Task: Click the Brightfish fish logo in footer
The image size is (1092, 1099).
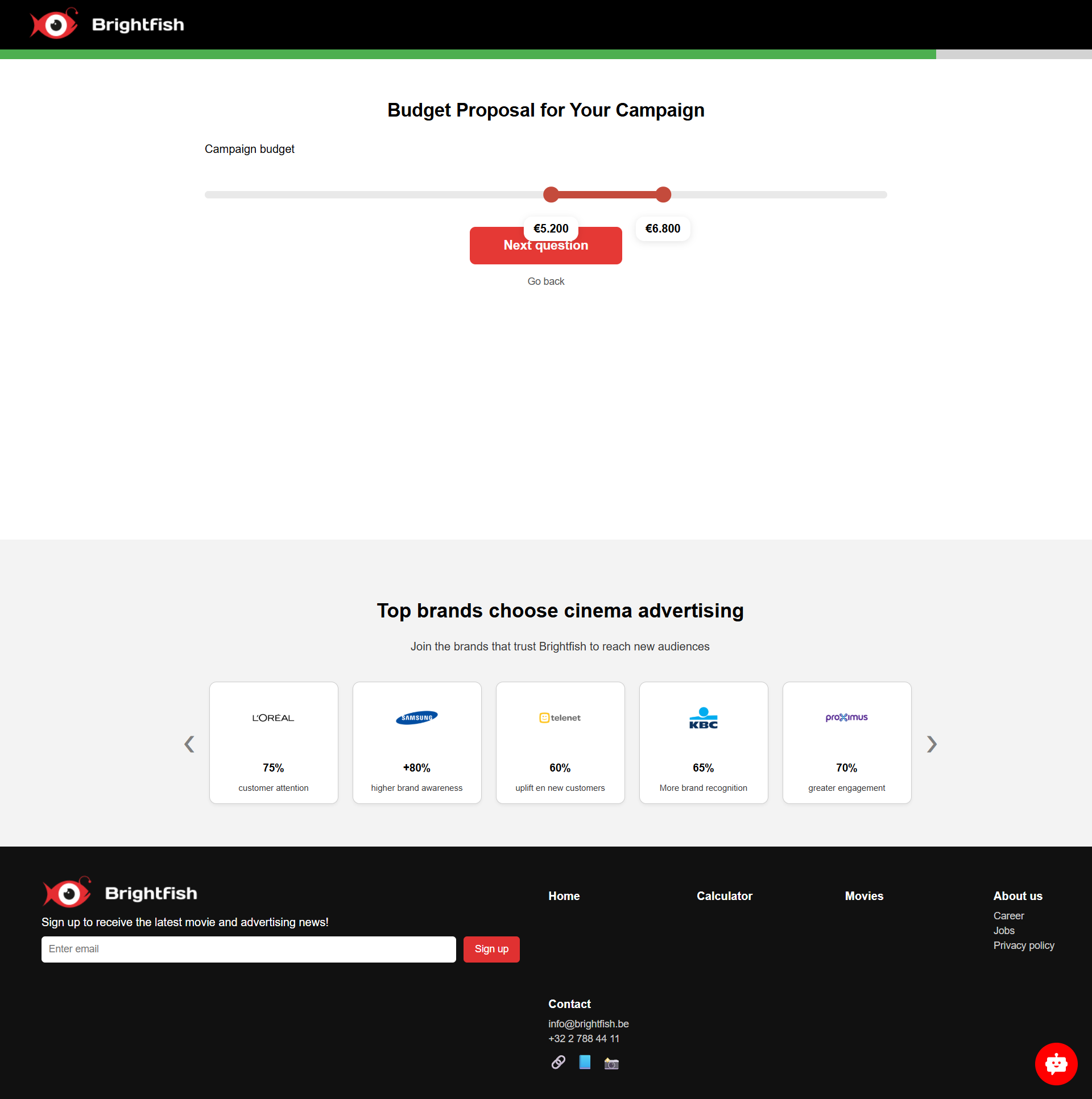Action: pyautogui.click(x=67, y=892)
